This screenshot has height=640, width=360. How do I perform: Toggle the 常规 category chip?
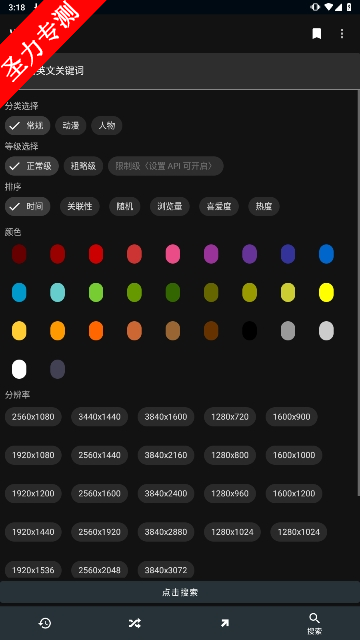tap(27, 125)
